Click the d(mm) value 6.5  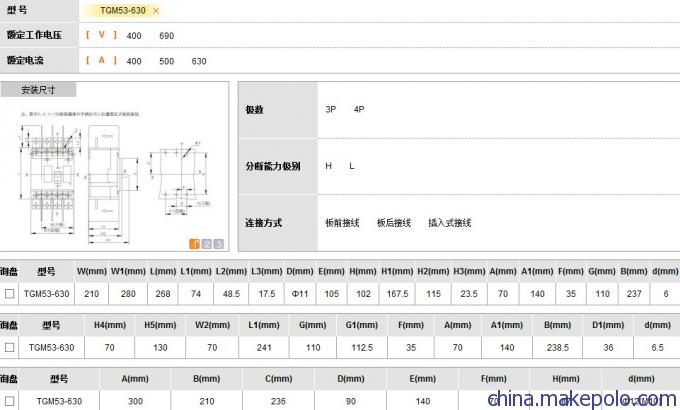(657, 348)
